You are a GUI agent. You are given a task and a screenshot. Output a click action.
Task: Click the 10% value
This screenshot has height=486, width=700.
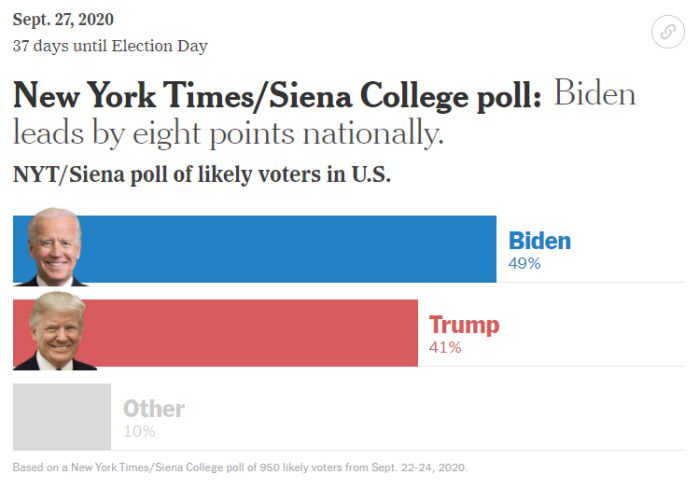pos(139,431)
